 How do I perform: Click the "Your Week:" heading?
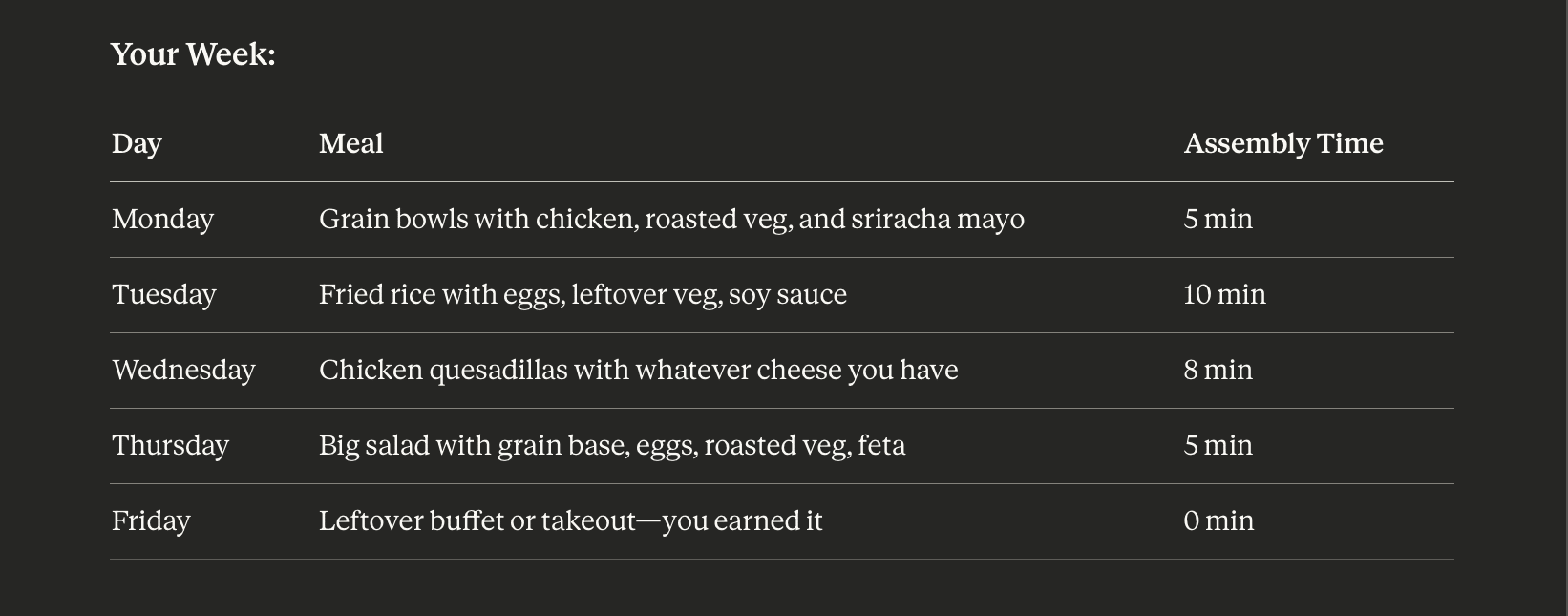click(x=193, y=54)
